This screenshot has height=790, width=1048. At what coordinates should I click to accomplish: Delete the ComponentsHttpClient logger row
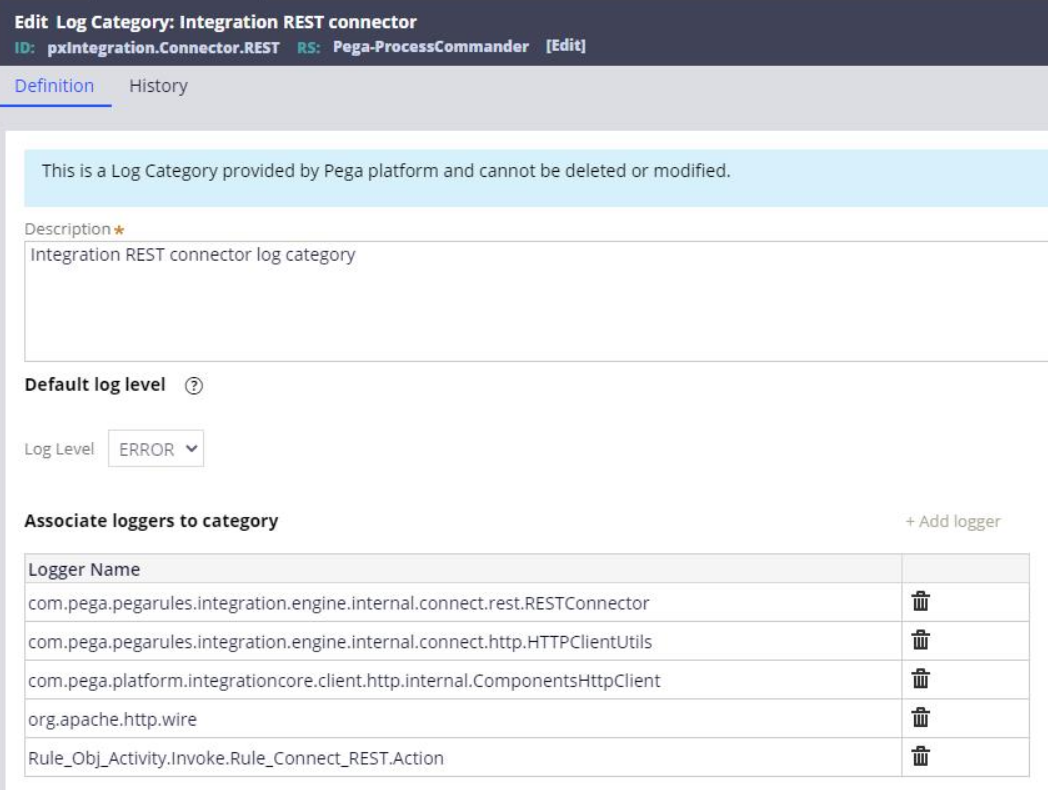[920, 679]
